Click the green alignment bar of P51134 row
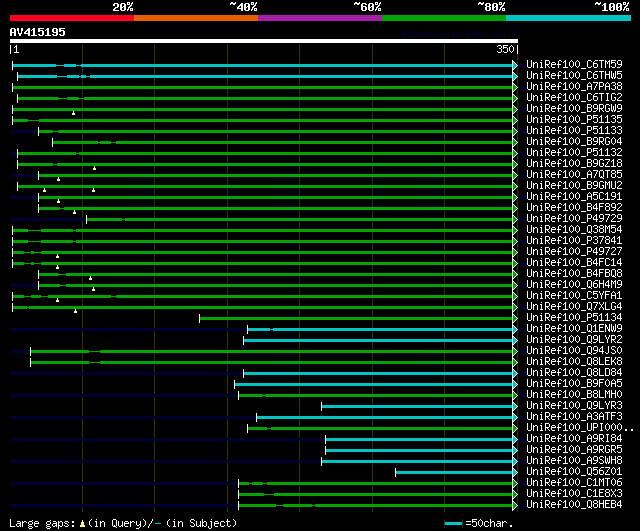 tap(356, 318)
